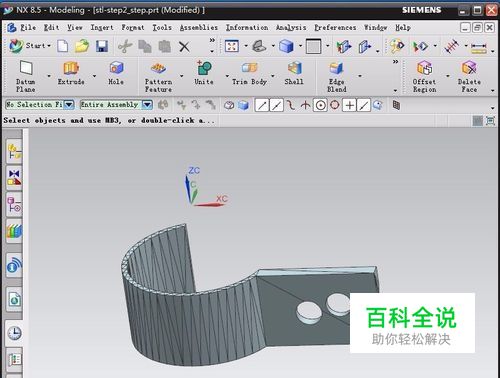Click the Cut scissors icon
Image resolution: width=500 pixels, height=378 pixels.
[125, 46]
